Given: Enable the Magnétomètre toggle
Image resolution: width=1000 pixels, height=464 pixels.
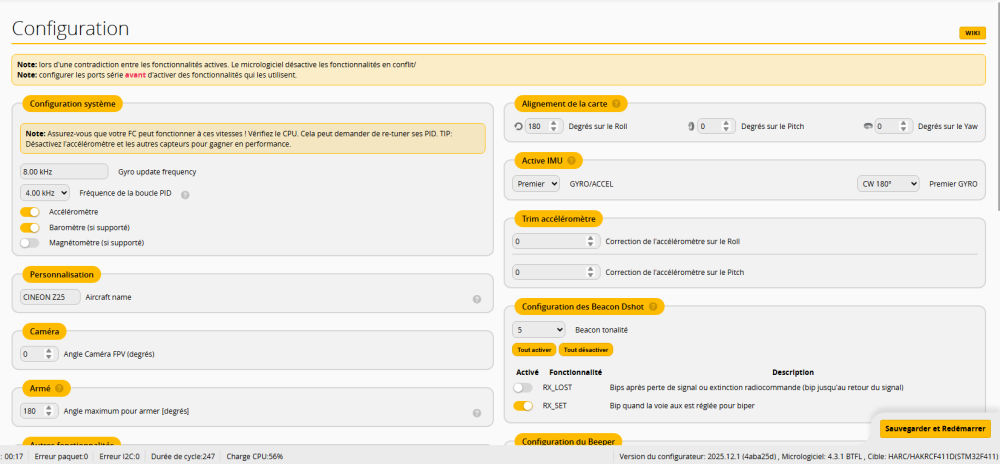Looking at the screenshot, I should (x=29, y=242).
